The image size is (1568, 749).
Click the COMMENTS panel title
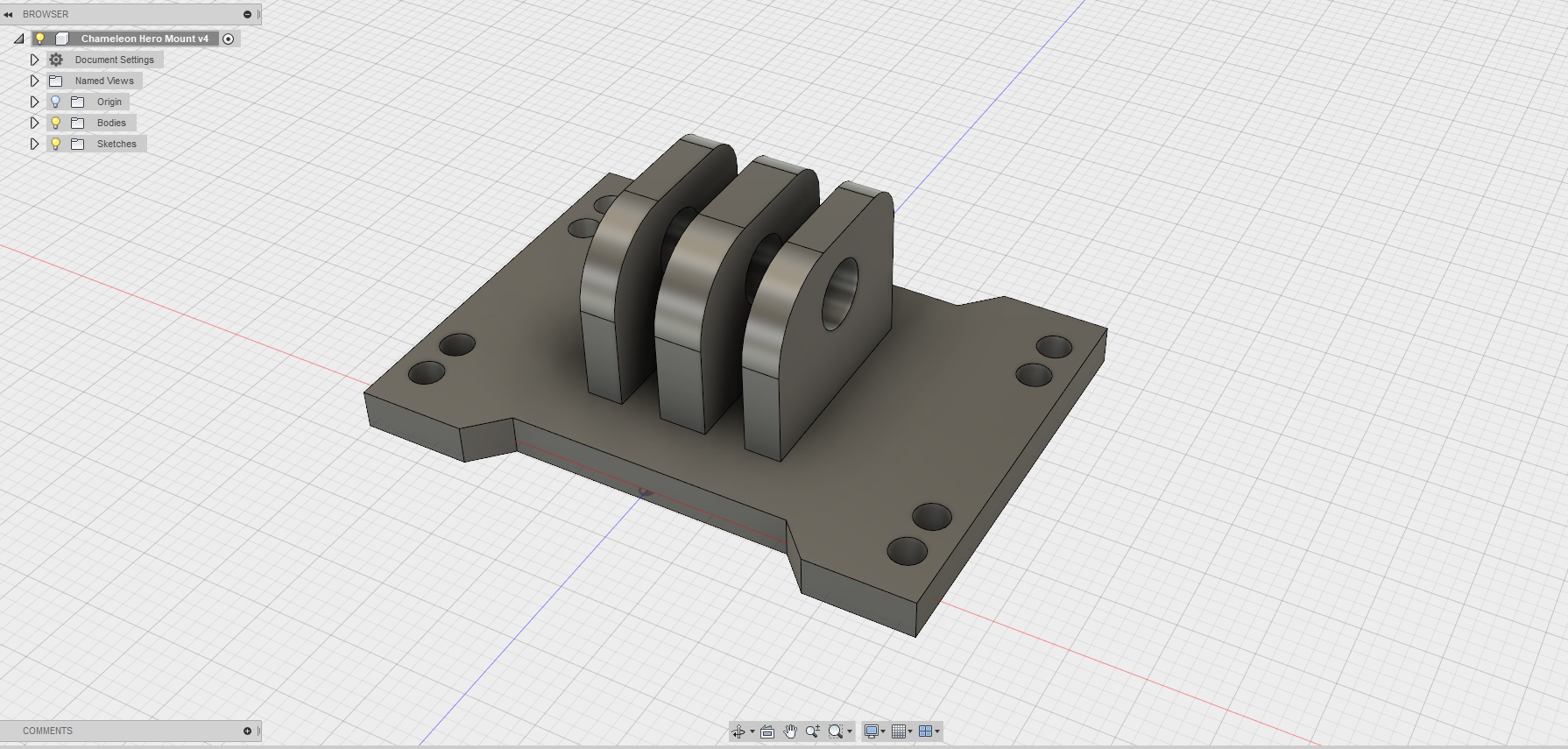[x=47, y=731]
